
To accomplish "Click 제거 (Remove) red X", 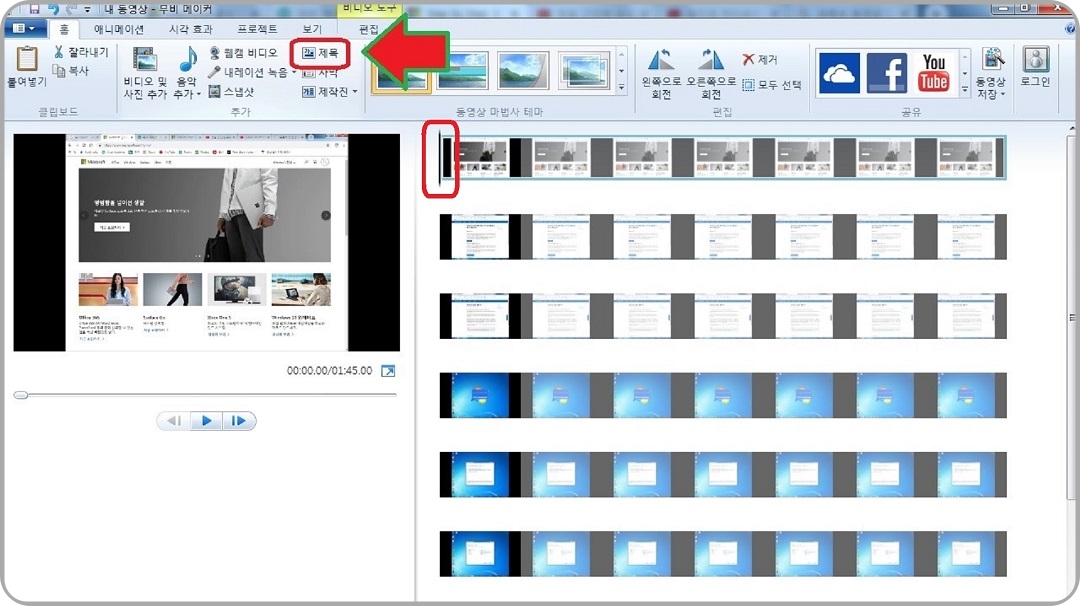I will tap(749, 59).
